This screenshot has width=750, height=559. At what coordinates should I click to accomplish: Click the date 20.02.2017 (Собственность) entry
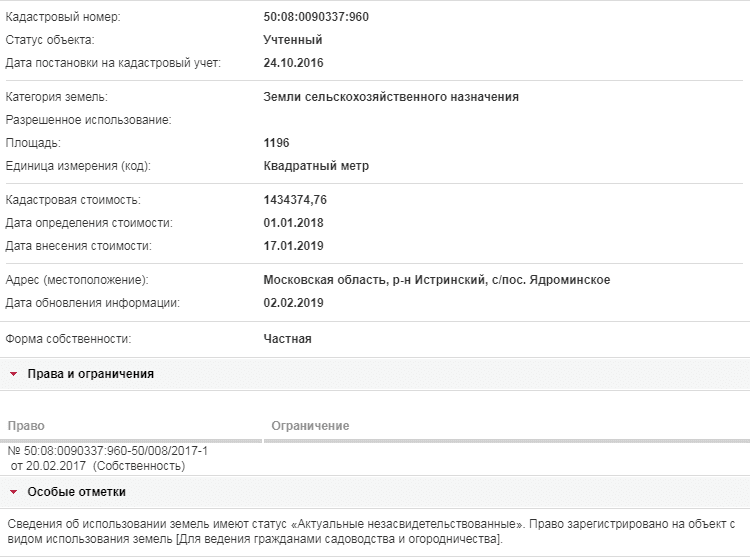(98, 466)
